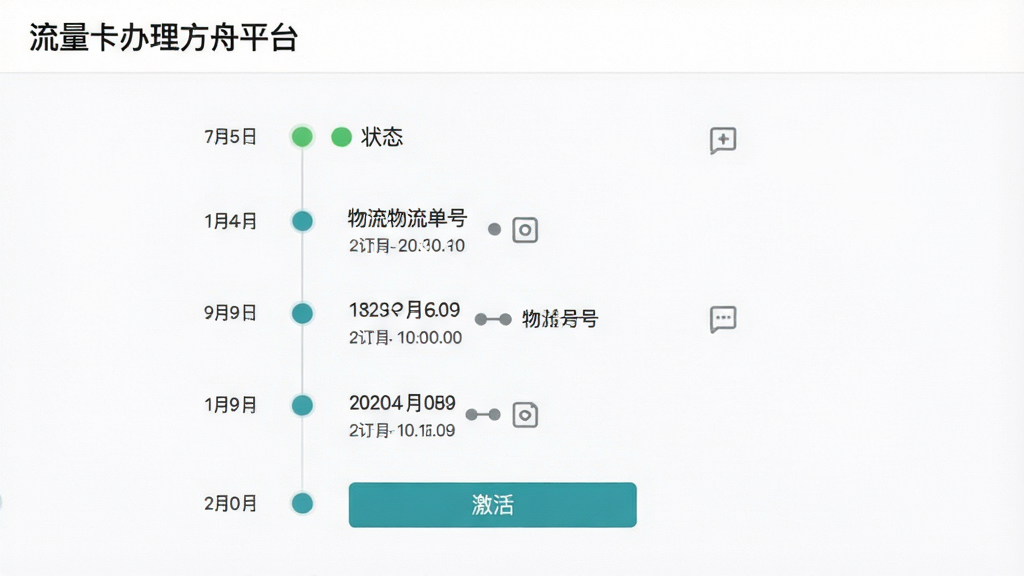
Task: Click the 状态 status label
Action: pos(382,137)
